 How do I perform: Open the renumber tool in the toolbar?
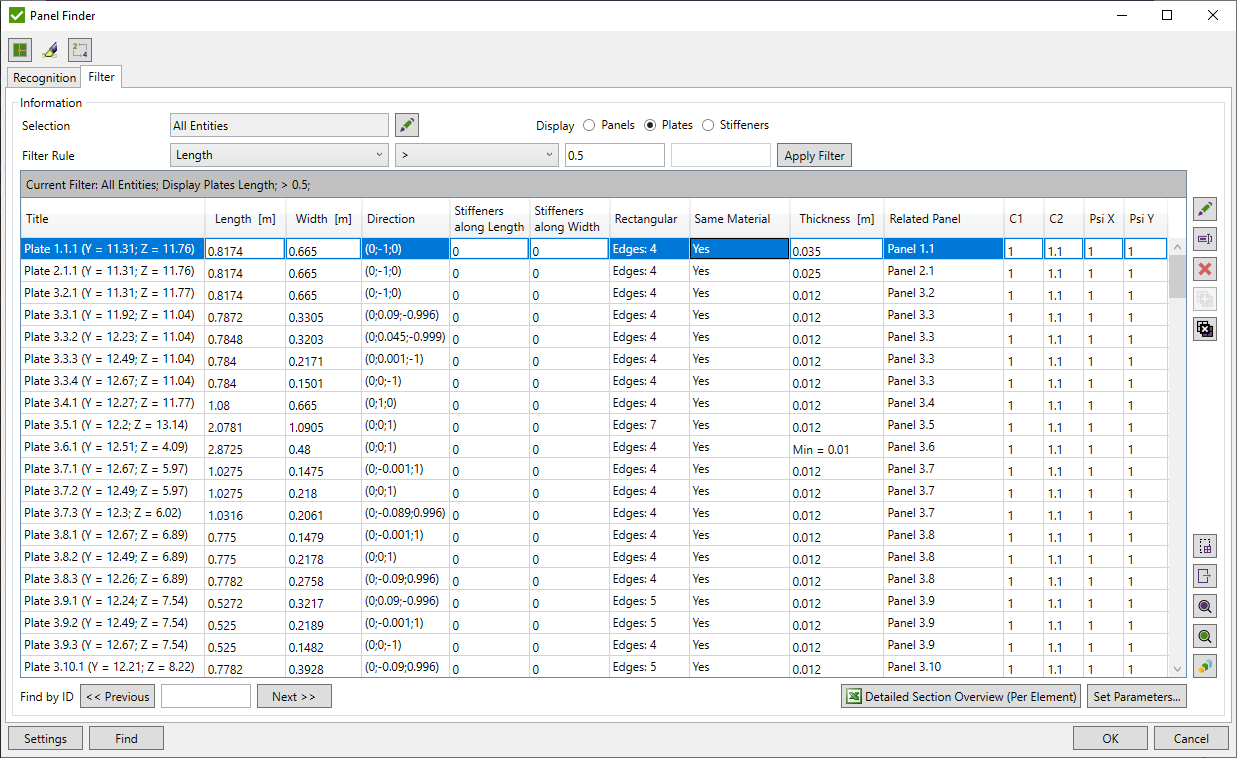(x=79, y=49)
